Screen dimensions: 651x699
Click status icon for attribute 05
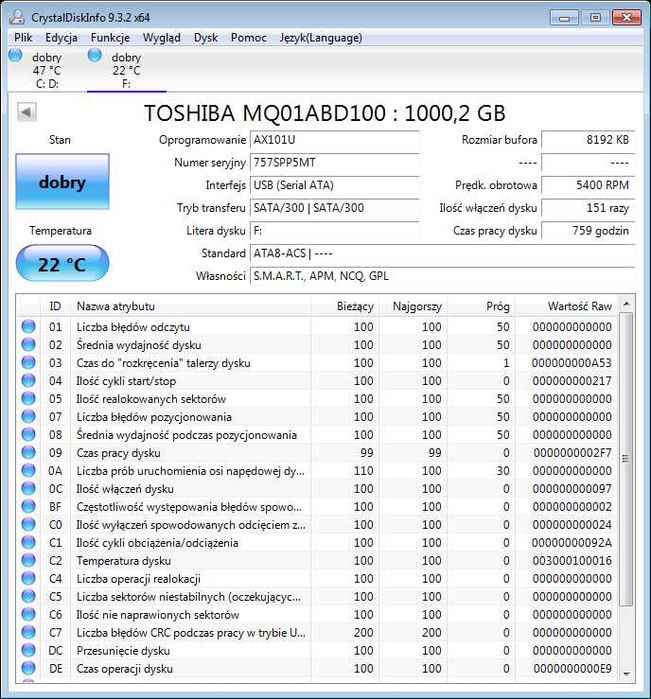pyautogui.click(x=28, y=398)
